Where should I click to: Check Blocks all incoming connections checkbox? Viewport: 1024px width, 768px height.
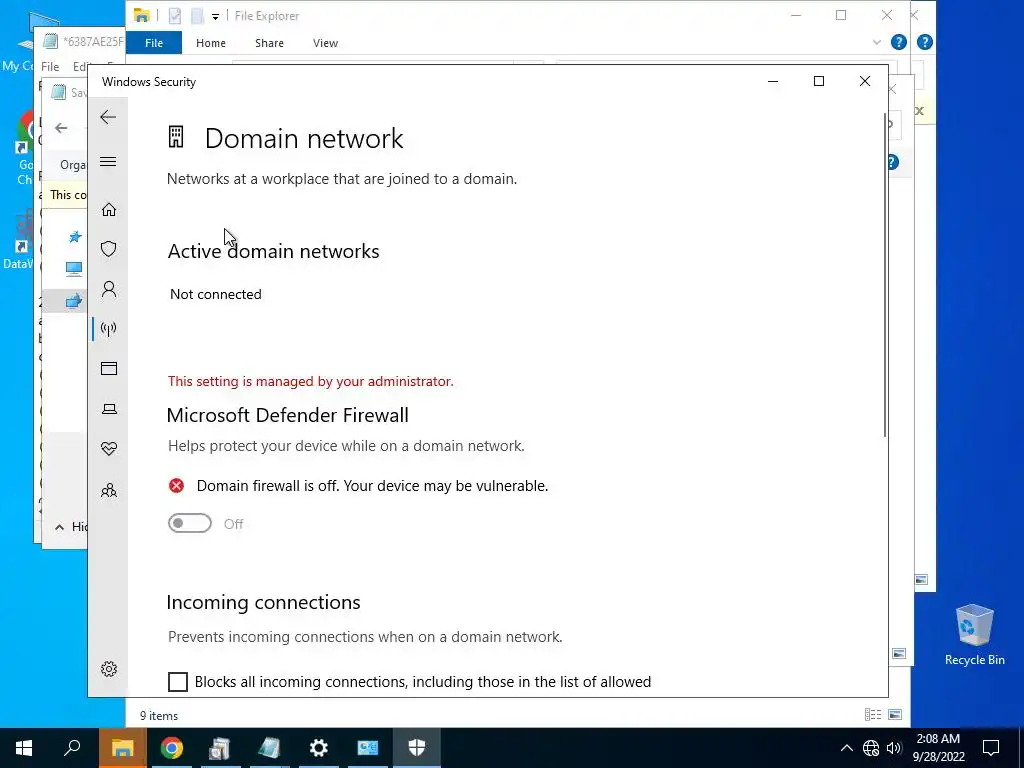click(178, 682)
